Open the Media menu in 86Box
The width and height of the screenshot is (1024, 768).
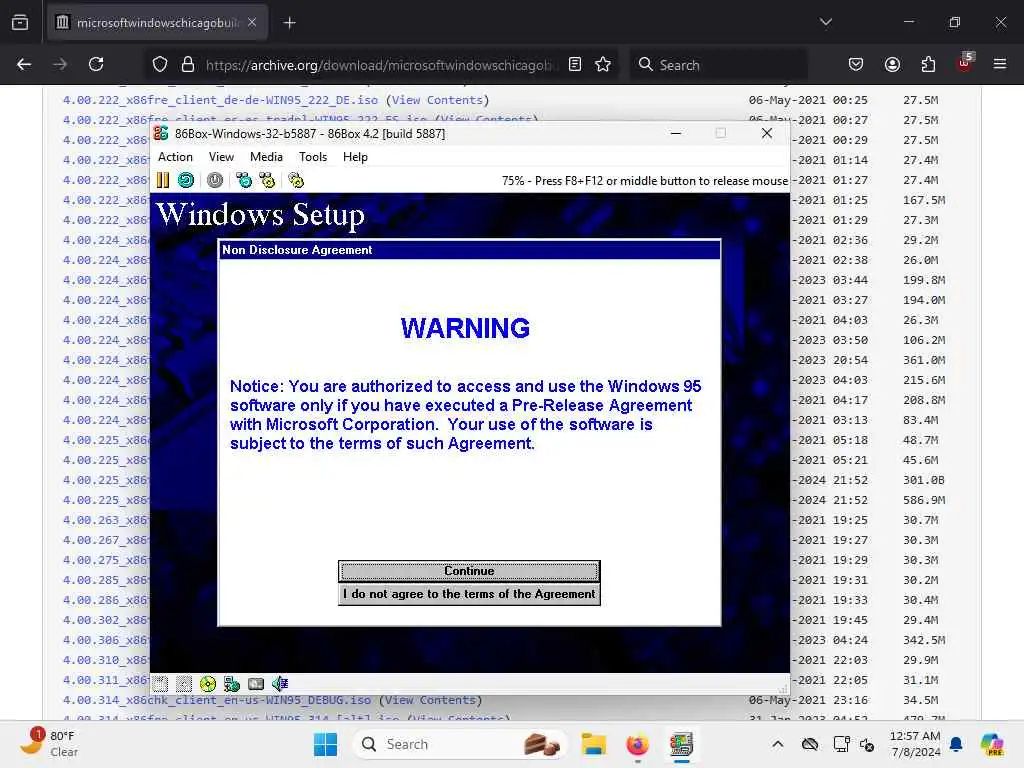(x=266, y=157)
